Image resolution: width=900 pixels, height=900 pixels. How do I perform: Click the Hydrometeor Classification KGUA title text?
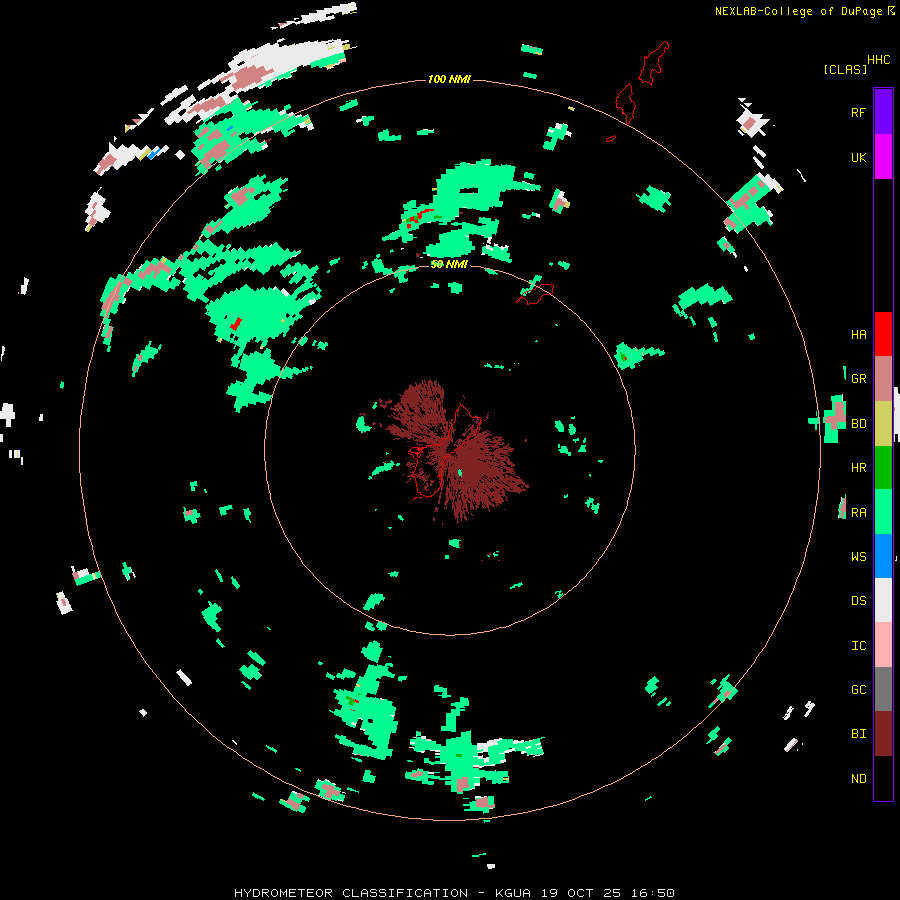[454, 893]
